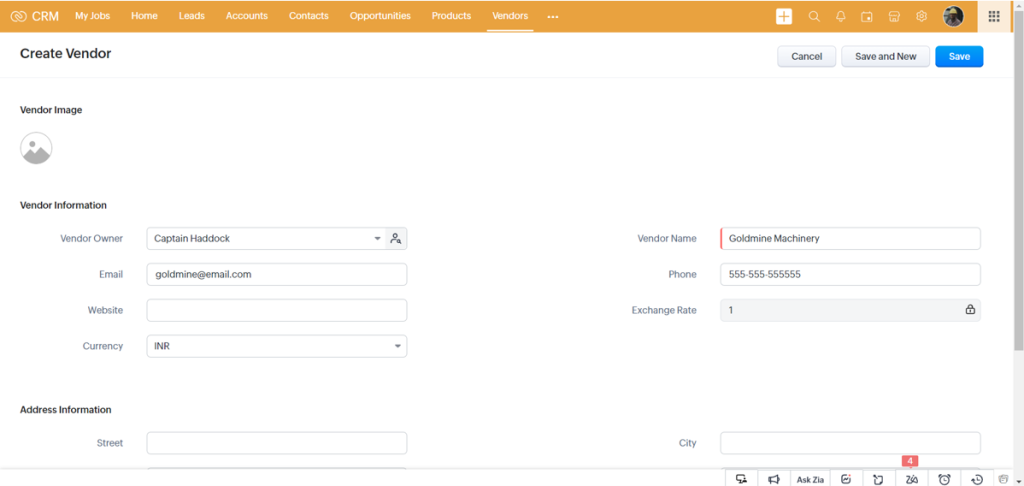Open the settings gear icon
Viewport: 1024px width, 486px height.
click(921, 16)
